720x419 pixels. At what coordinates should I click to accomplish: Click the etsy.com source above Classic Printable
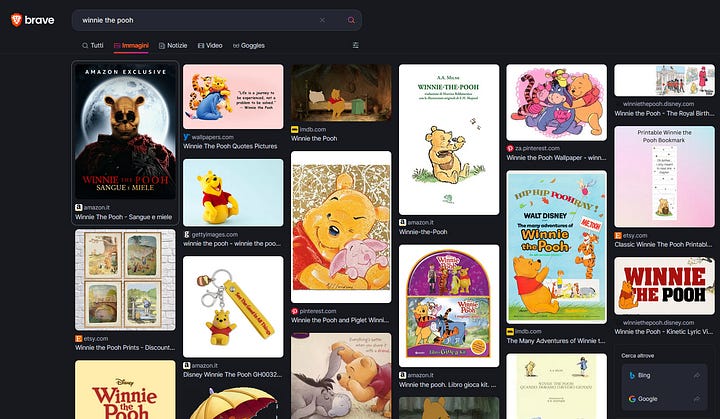tap(635, 235)
